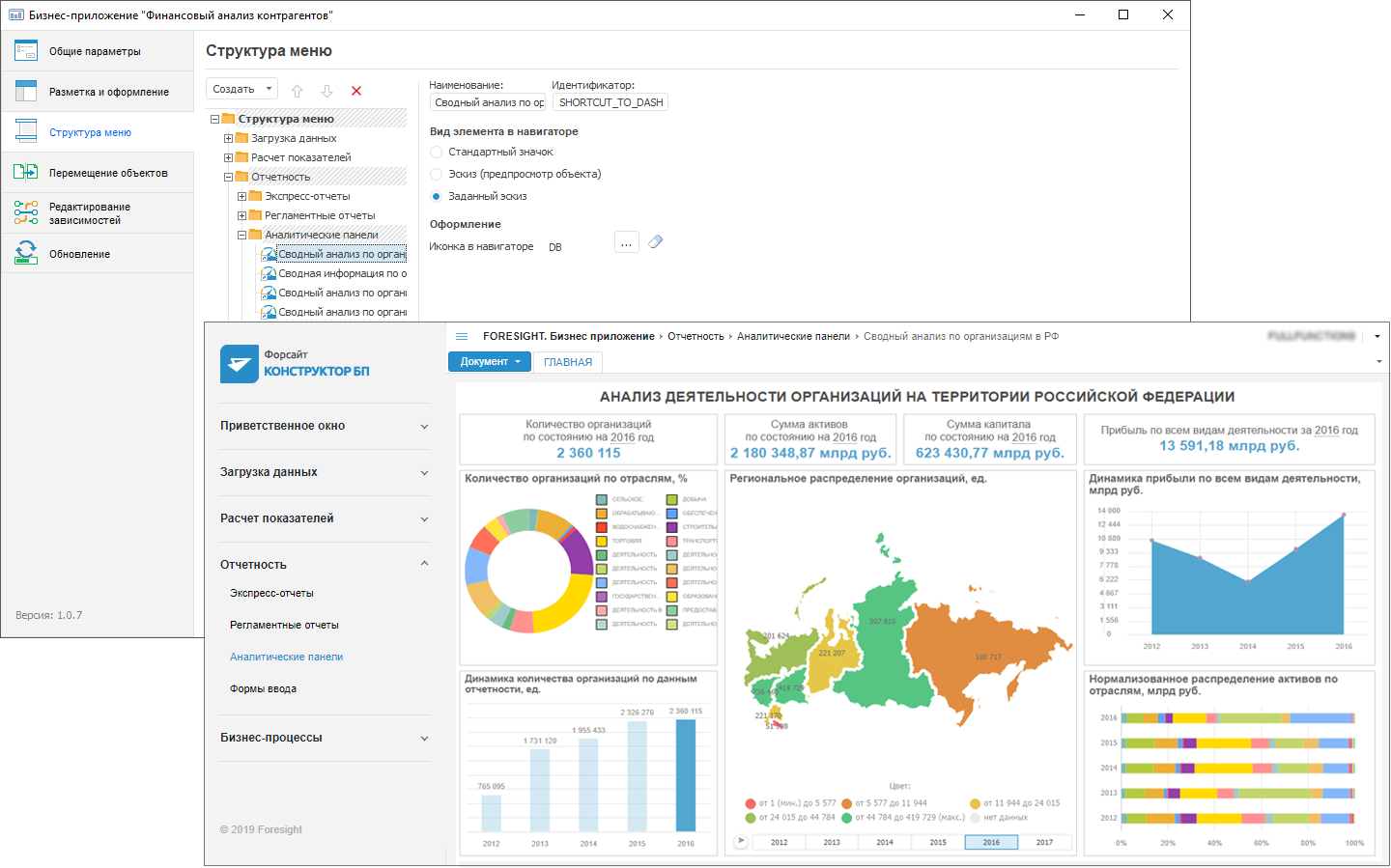Select the Заданный эскиз radio button
1391x868 pixels.
437,197
